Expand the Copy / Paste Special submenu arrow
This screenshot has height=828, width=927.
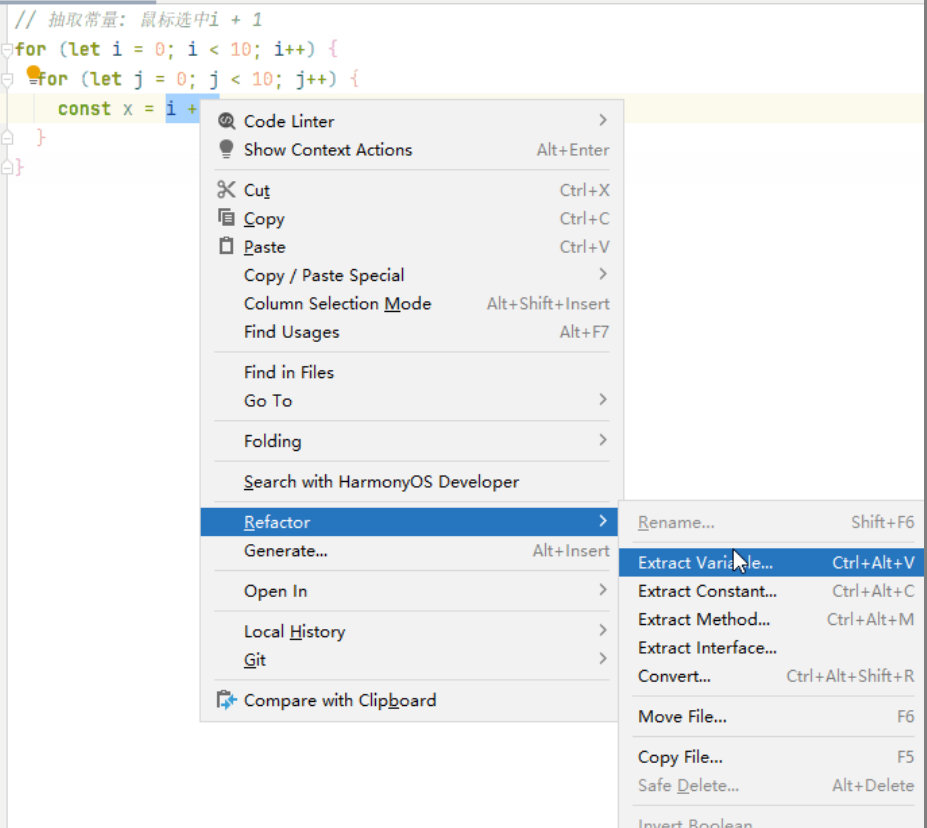click(x=602, y=274)
